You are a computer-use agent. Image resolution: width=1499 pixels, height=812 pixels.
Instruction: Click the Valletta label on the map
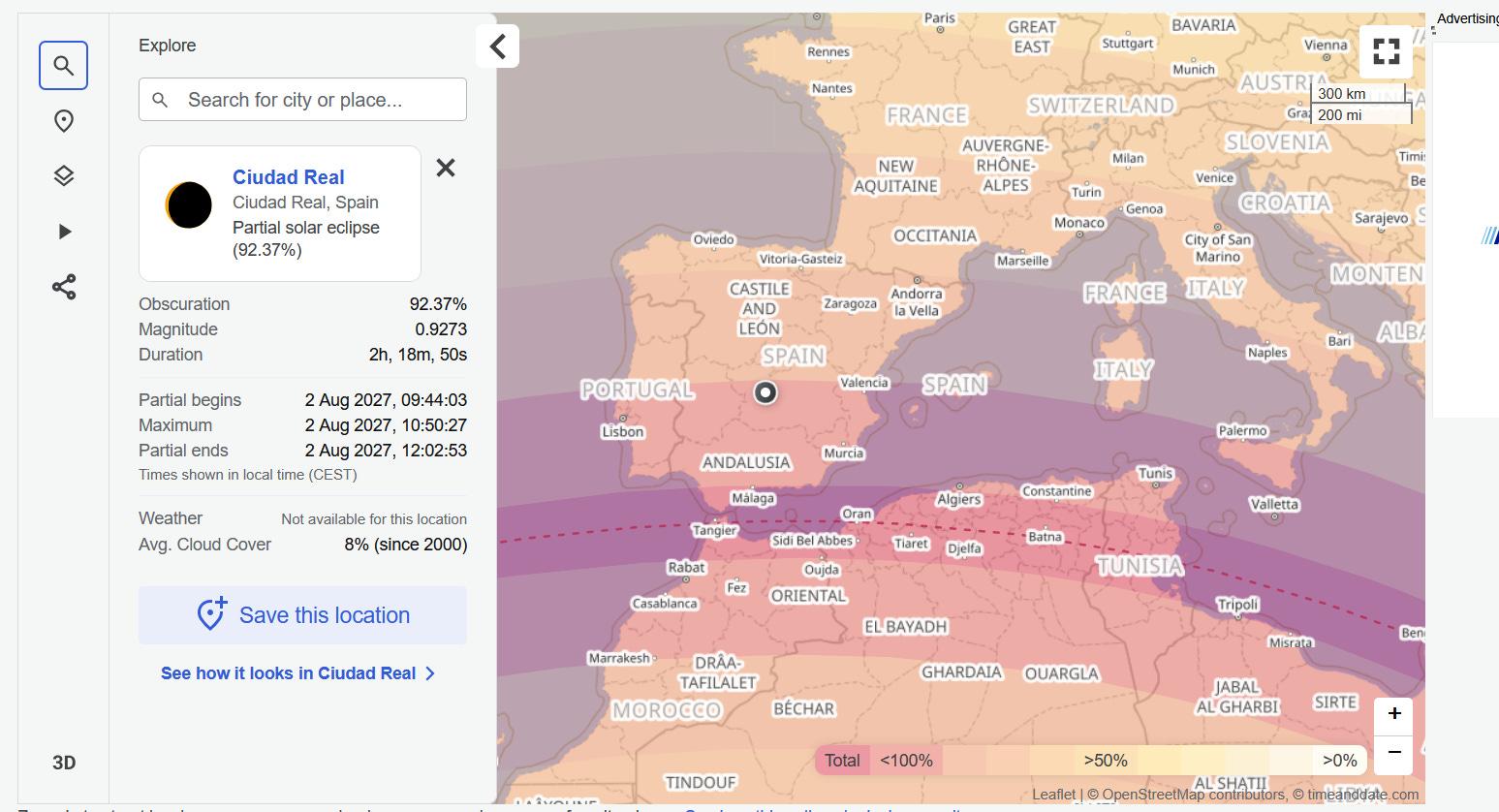(x=1274, y=504)
